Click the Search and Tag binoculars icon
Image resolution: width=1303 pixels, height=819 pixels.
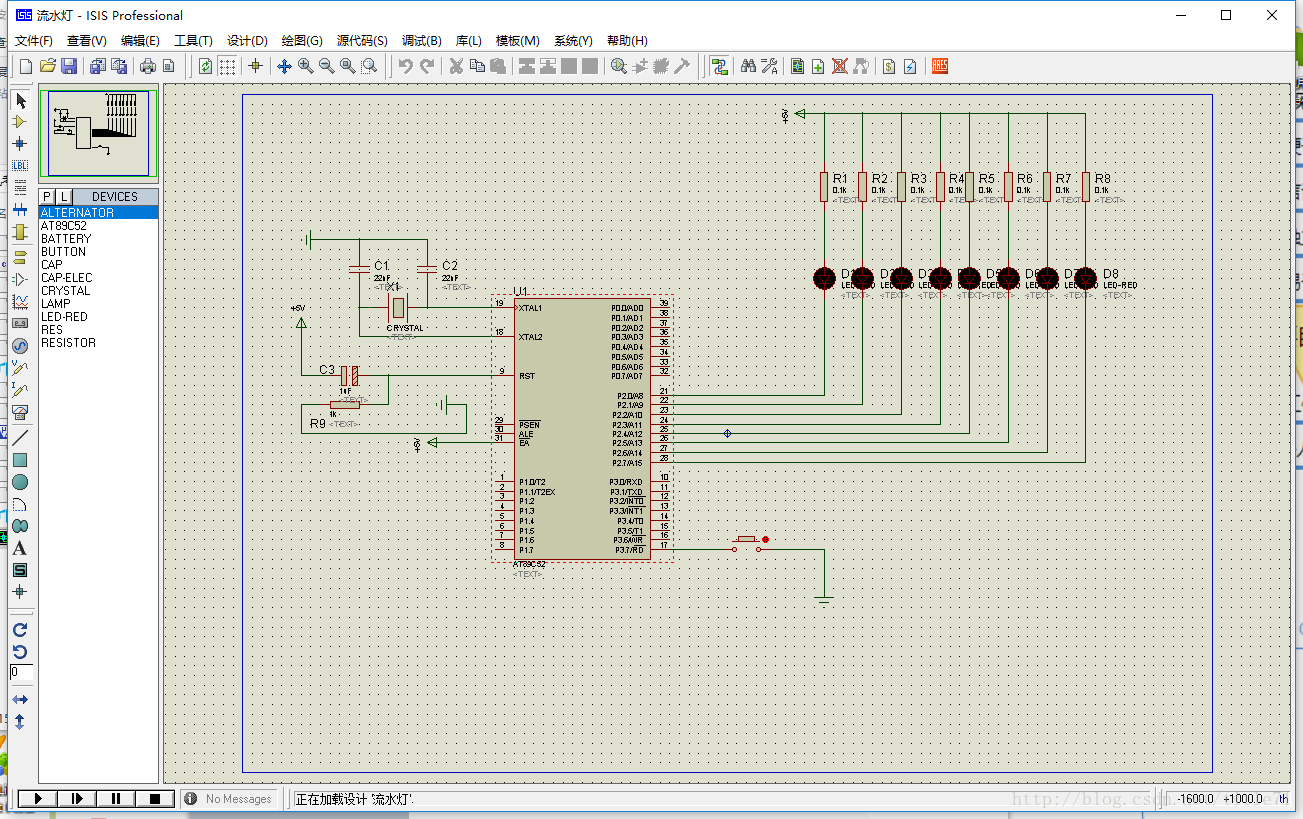click(x=748, y=66)
